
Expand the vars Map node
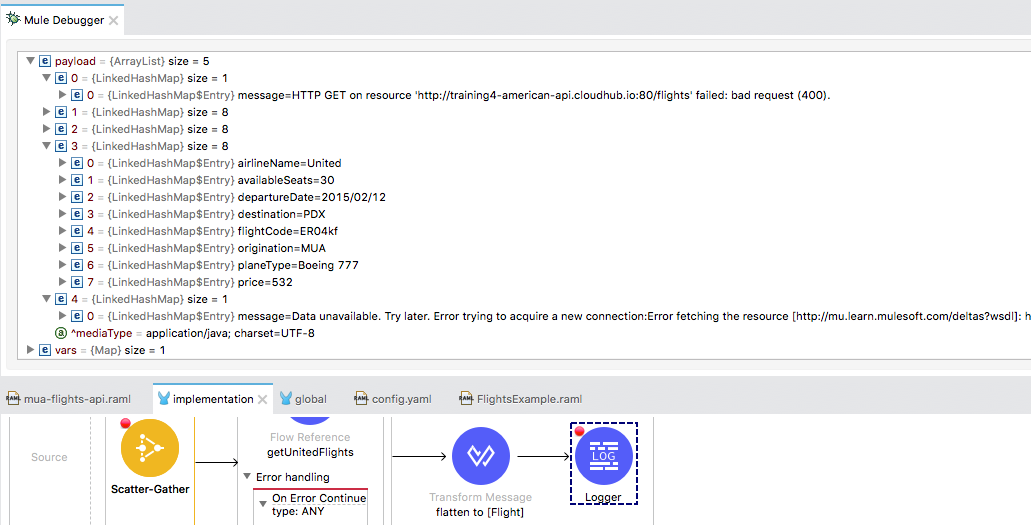coord(30,349)
